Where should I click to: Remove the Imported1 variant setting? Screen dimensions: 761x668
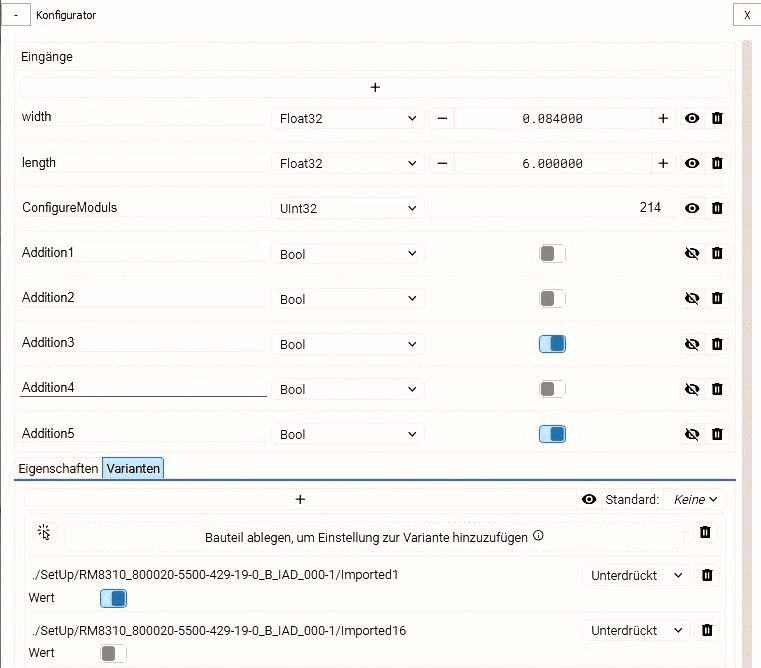(707, 575)
